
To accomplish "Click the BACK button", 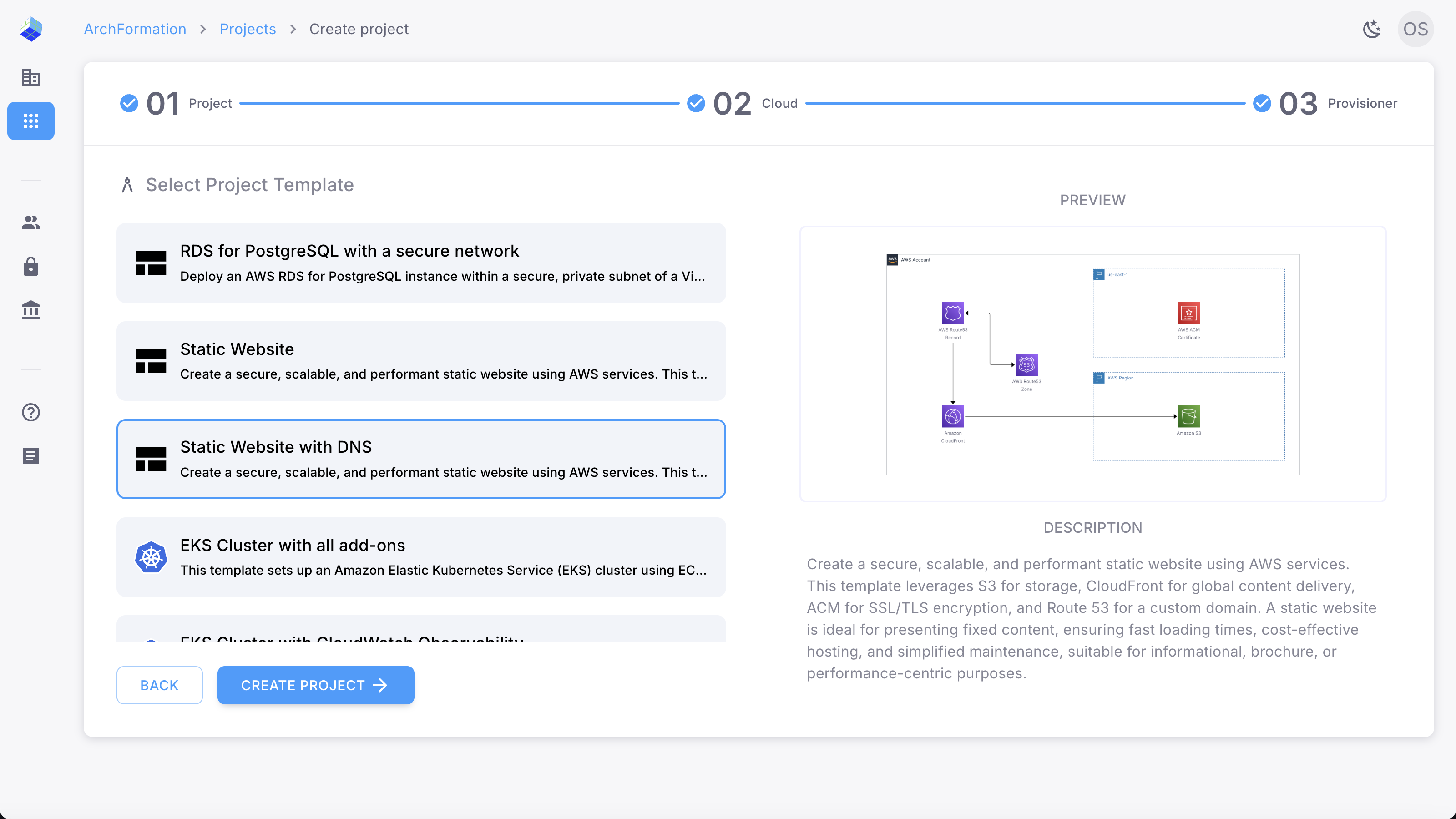I will [159, 685].
